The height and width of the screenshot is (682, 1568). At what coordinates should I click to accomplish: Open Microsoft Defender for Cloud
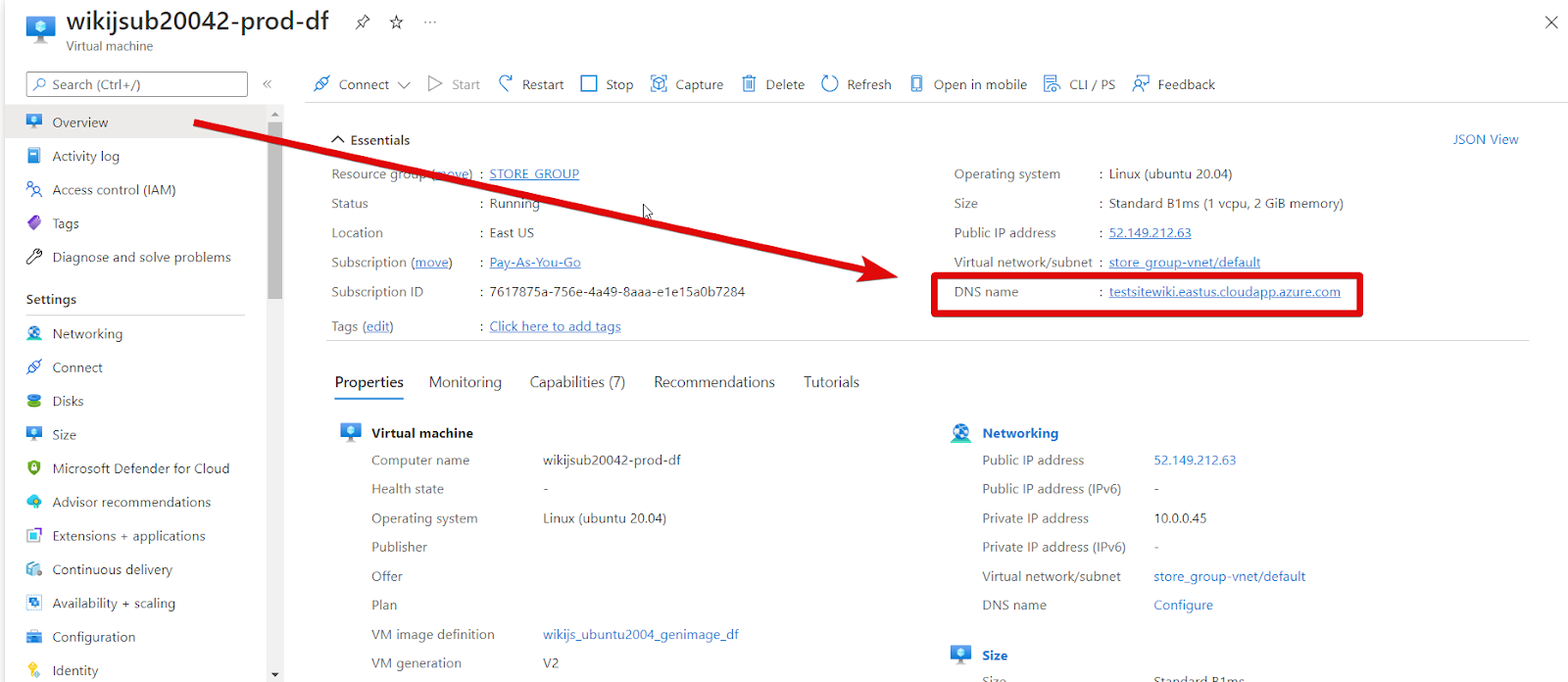click(x=141, y=468)
